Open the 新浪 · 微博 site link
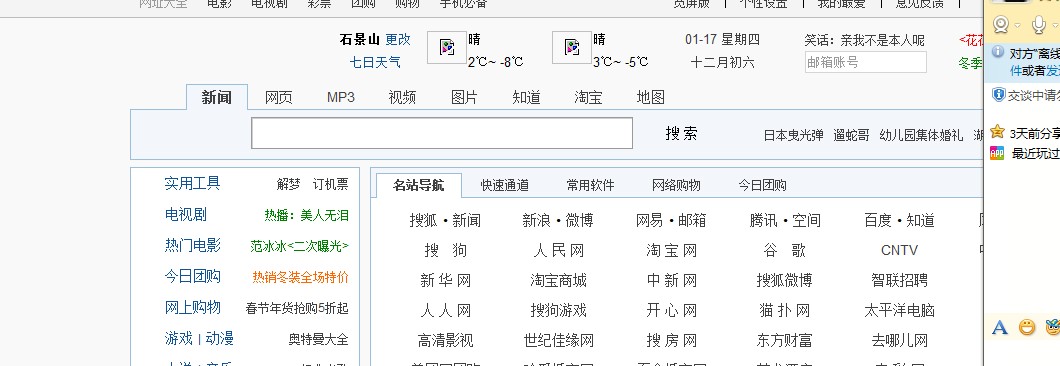 [558, 221]
